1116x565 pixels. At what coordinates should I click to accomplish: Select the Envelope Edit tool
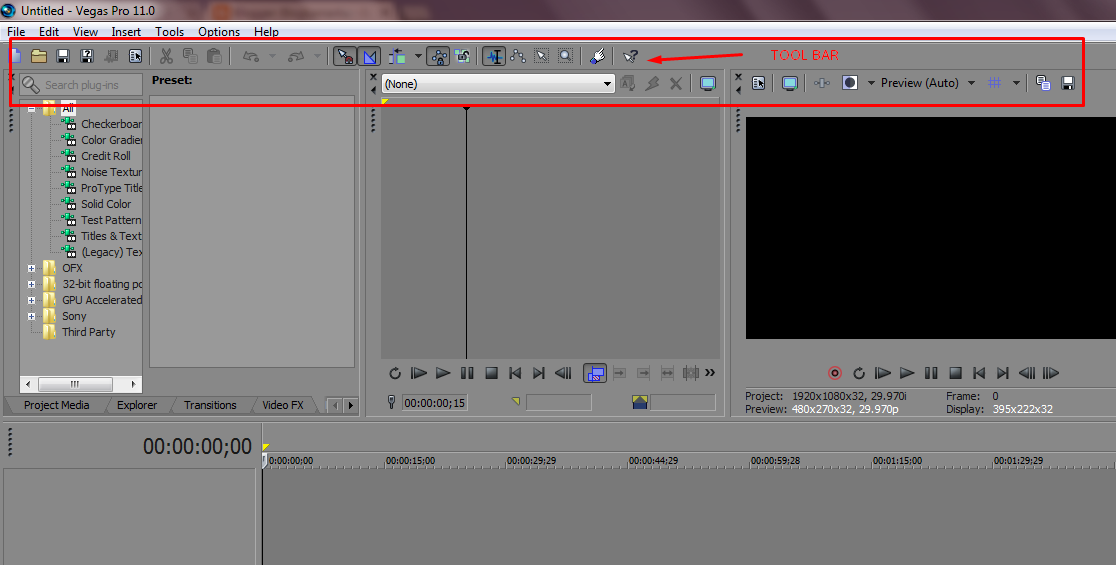[x=517, y=56]
